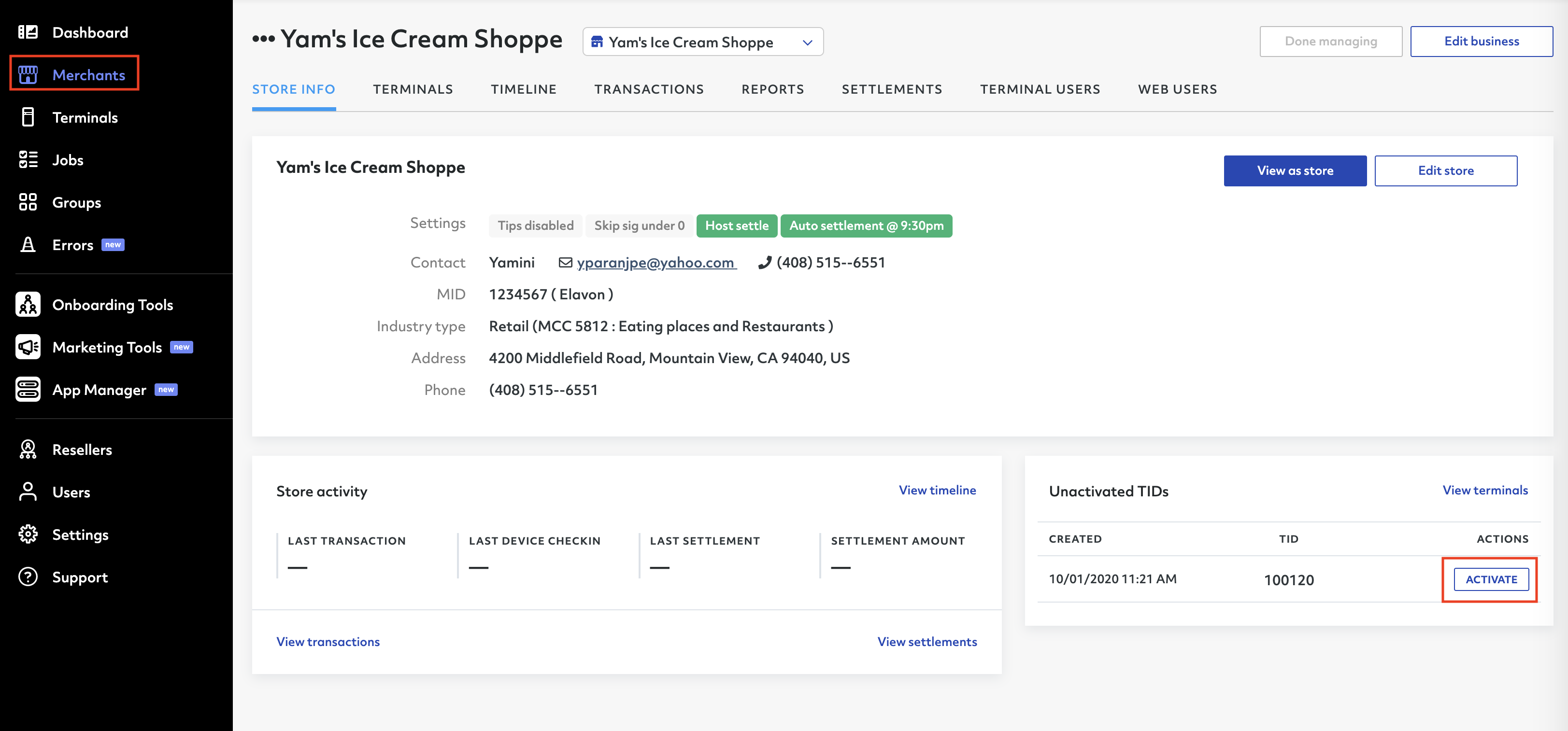The image size is (1568, 731).
Task: Click the Resellers badge icon
Action: coord(28,450)
